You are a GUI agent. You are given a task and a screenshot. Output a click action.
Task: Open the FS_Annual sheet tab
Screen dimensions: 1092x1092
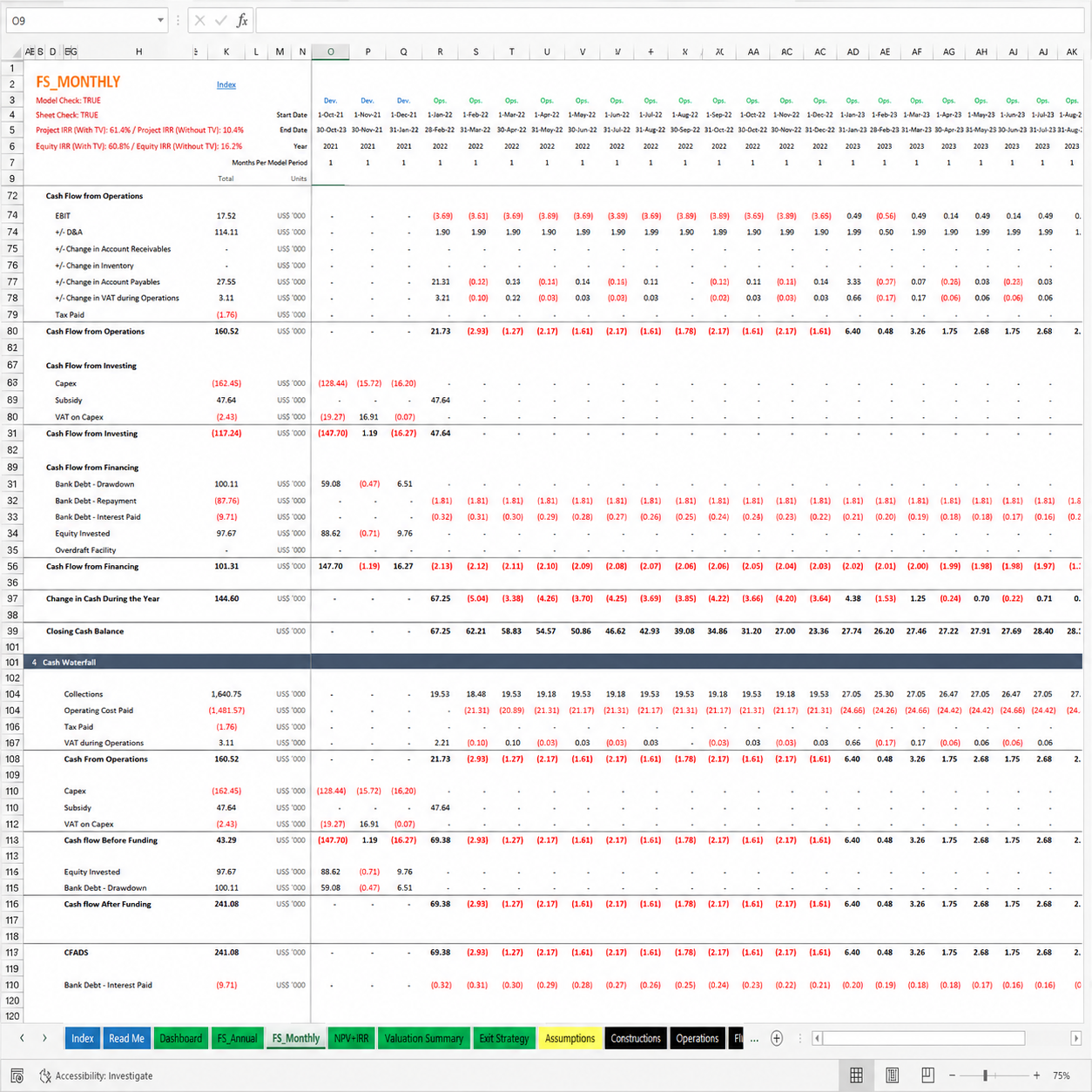(x=237, y=1038)
